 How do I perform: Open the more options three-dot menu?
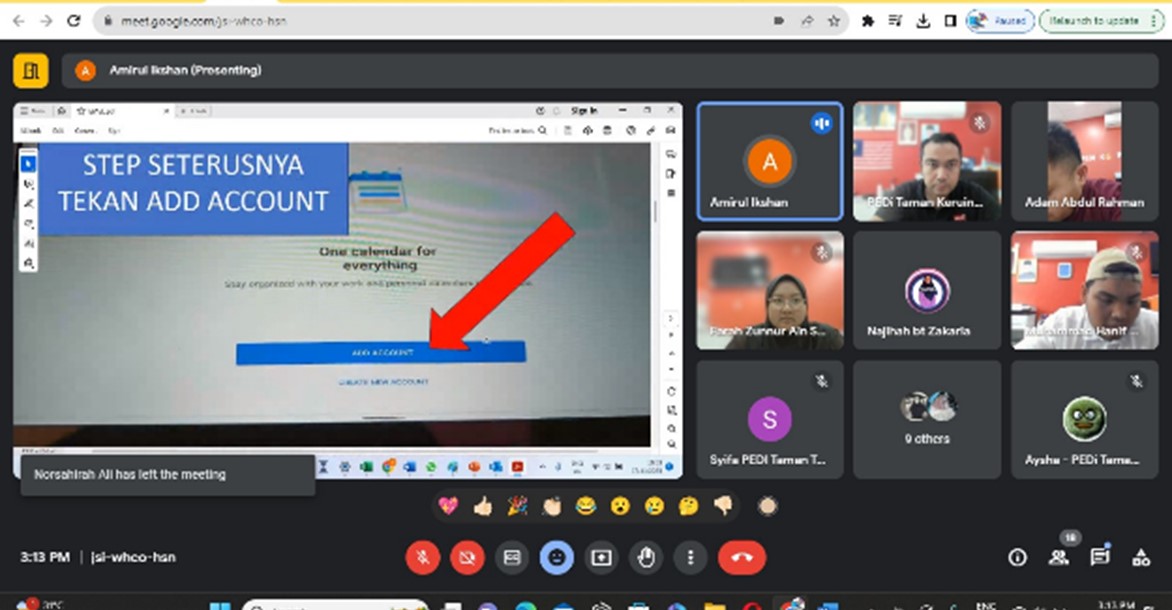click(690, 558)
